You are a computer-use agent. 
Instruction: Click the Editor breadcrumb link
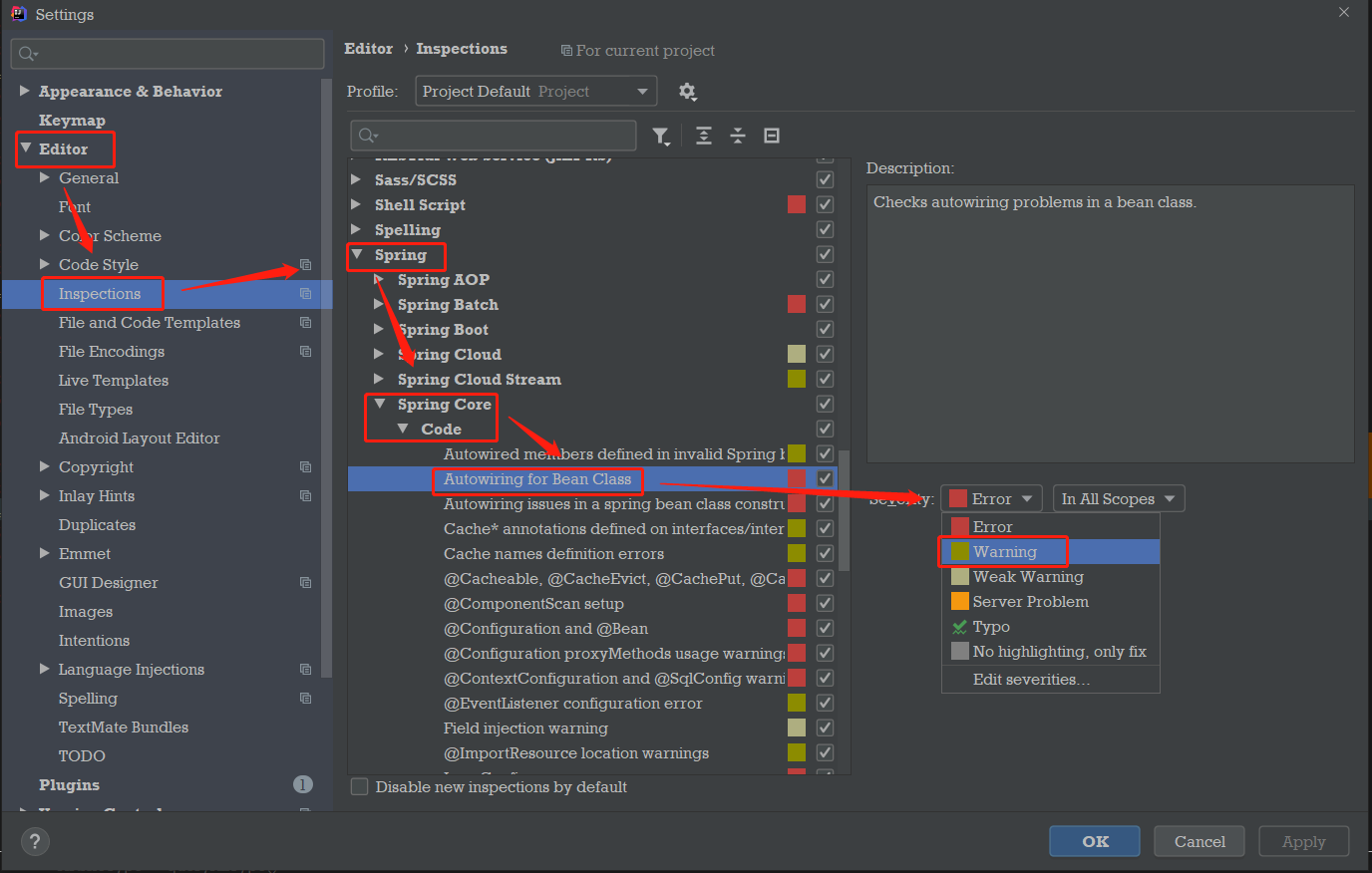369,49
